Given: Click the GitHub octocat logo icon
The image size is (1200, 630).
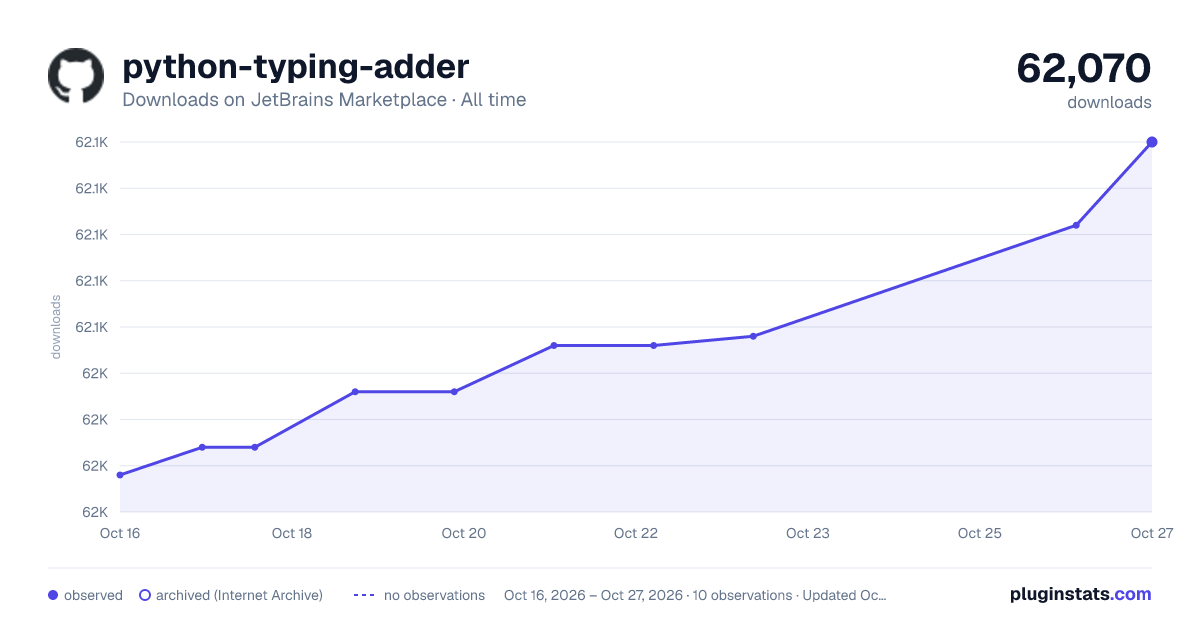Looking at the screenshot, I should tap(76, 76).
